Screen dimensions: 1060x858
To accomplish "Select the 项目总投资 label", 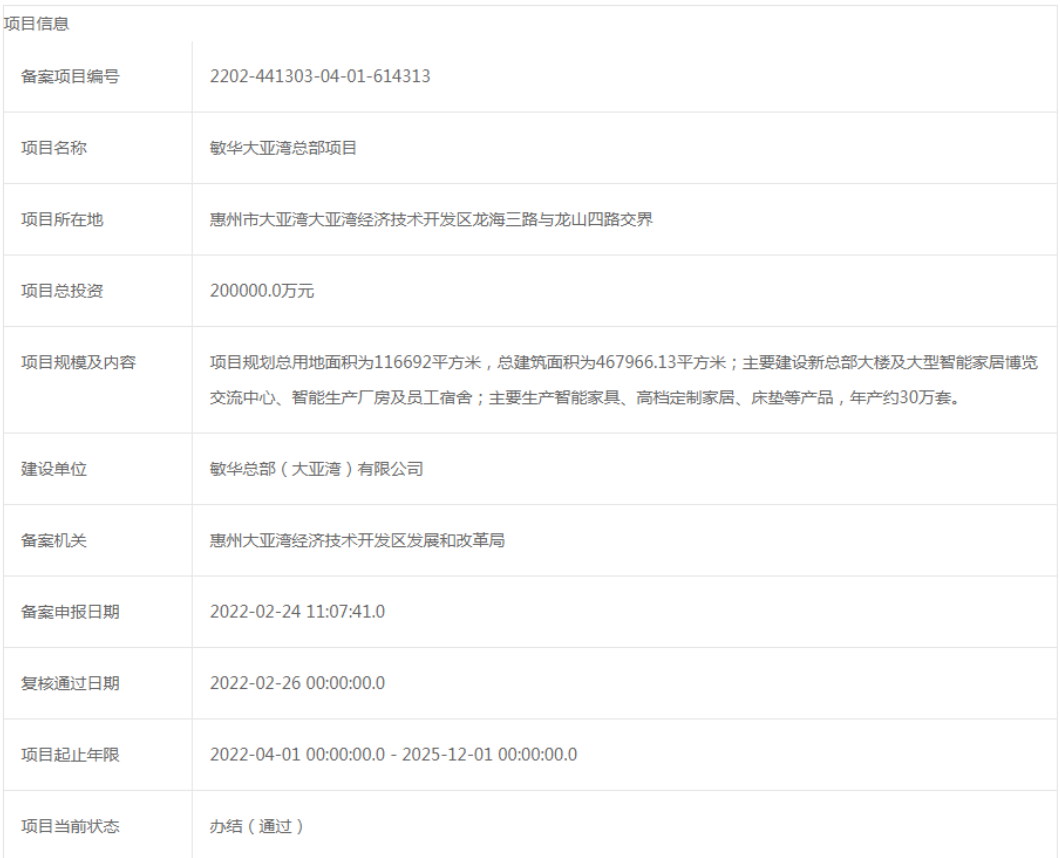I will click(x=62, y=291).
